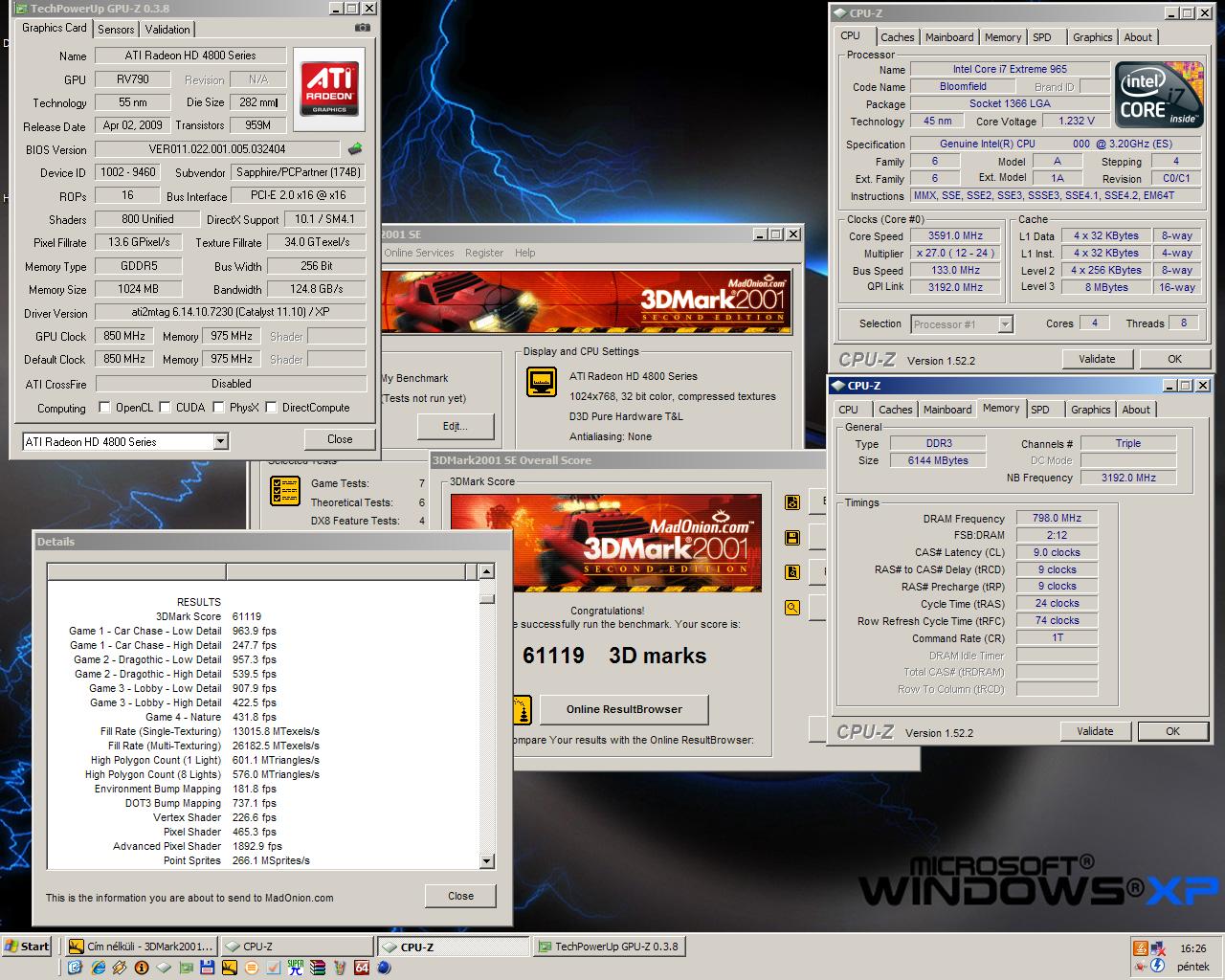This screenshot has width=1225, height=980.
Task: Click the BIOS save chip icon in GPU-Z
Action: [x=355, y=148]
